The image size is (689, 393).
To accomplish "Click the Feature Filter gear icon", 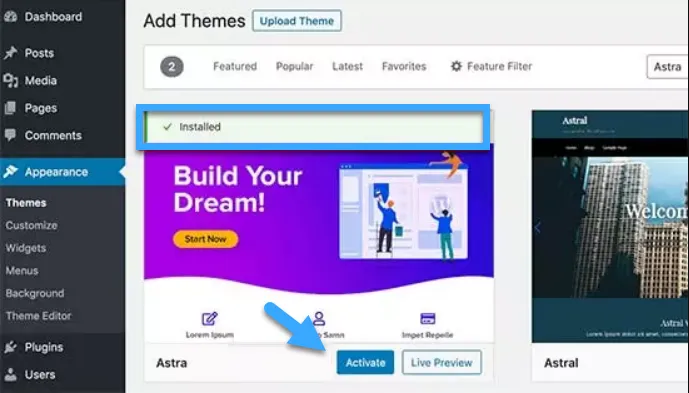I will [x=457, y=66].
